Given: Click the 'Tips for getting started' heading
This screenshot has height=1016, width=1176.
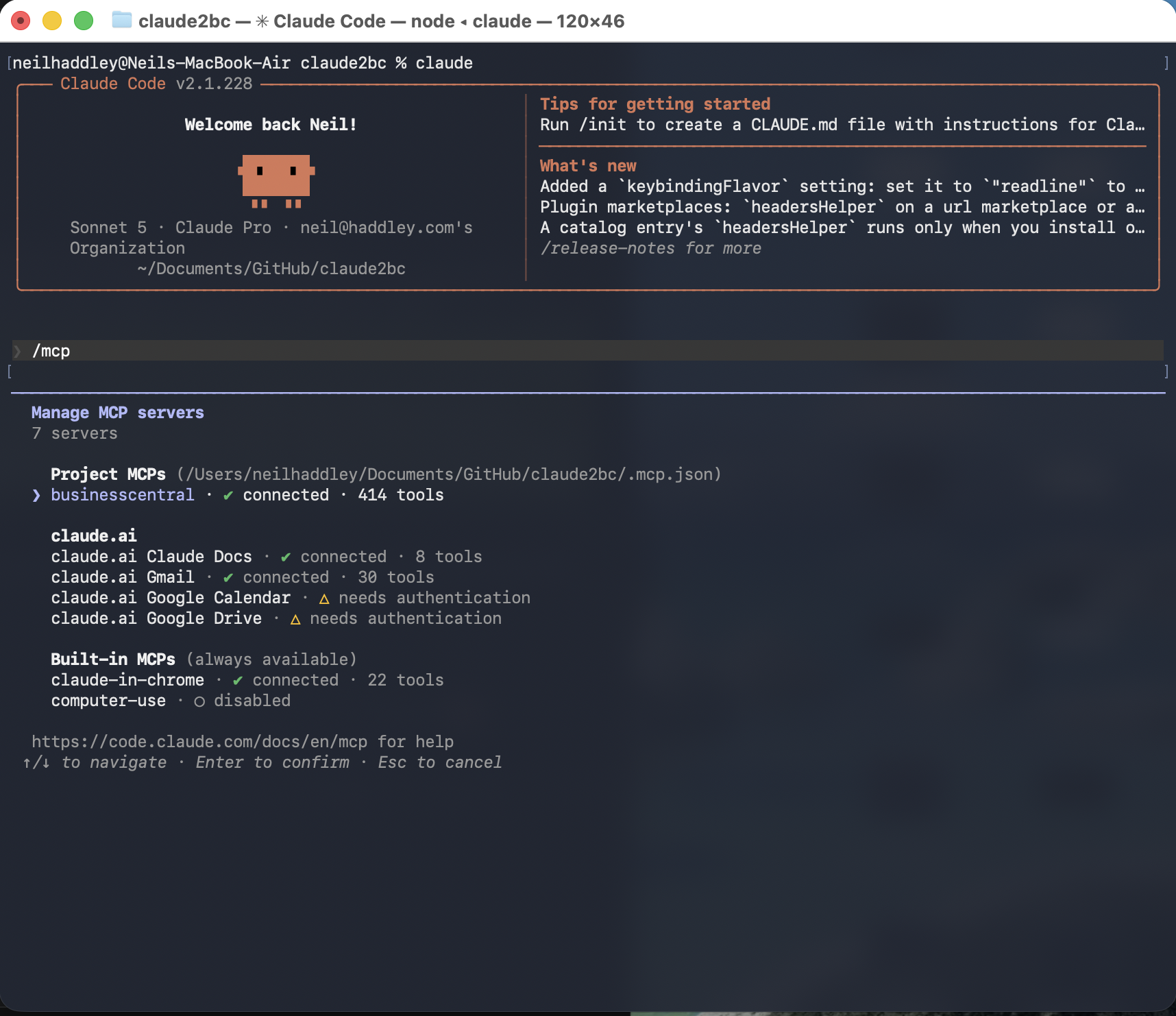Looking at the screenshot, I should click(x=655, y=104).
